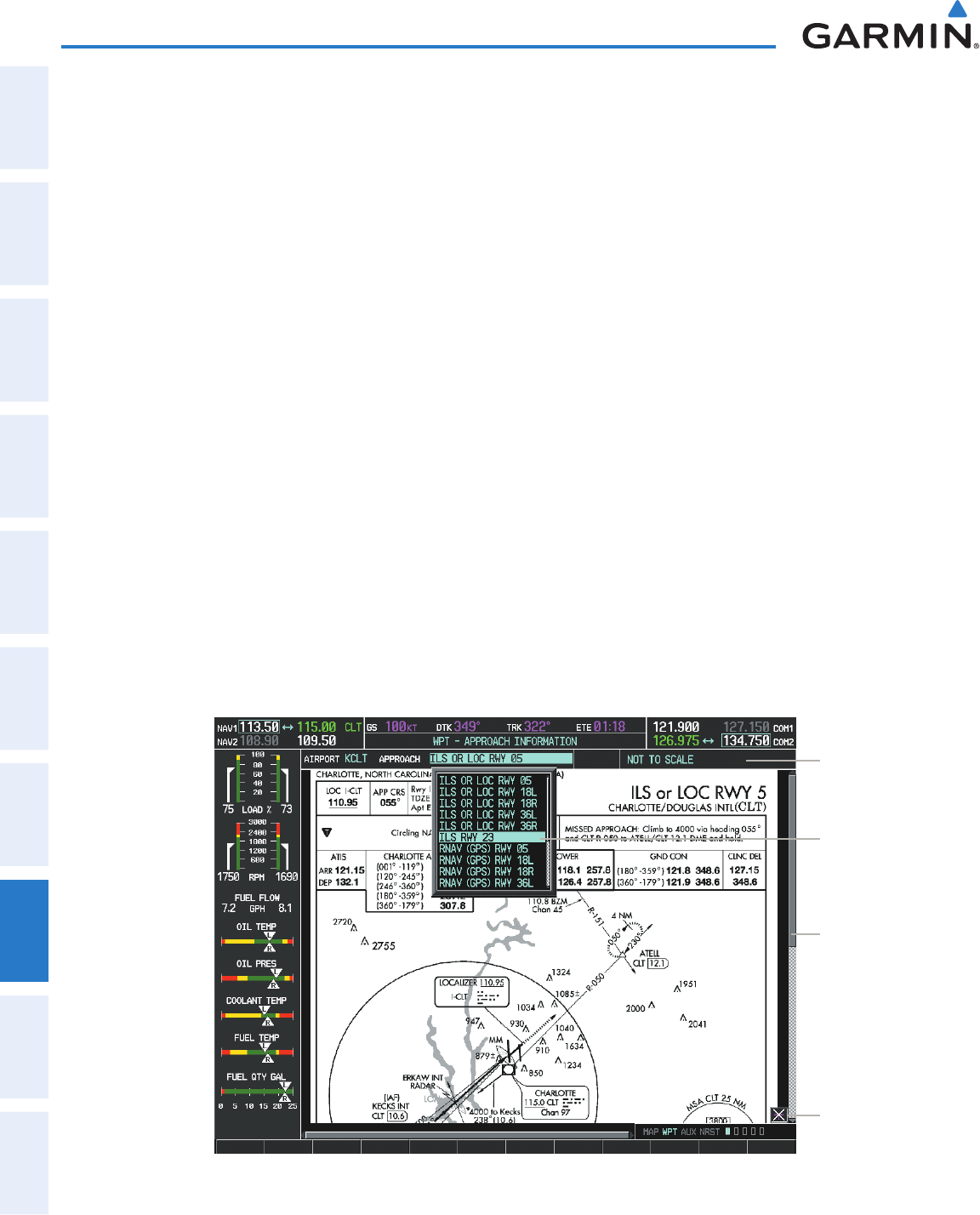Open the APPROACH selection field
The image size is (980, 1215).
coord(500,759)
